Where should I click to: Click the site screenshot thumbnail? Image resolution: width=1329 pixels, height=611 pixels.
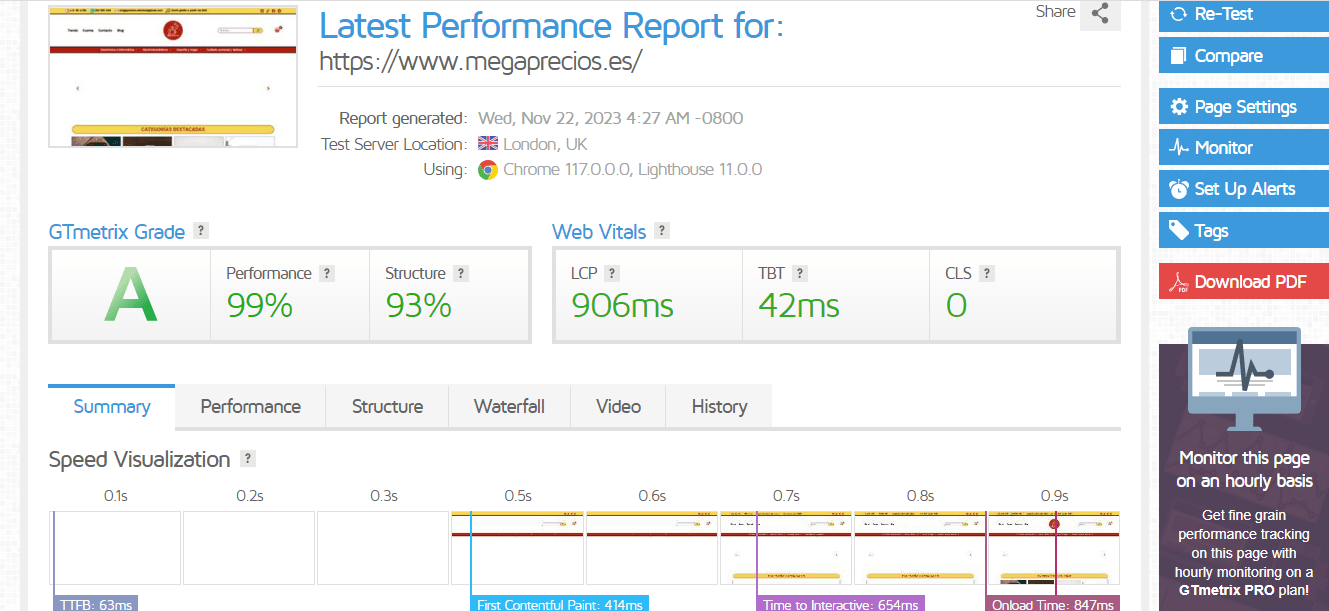tap(173, 76)
